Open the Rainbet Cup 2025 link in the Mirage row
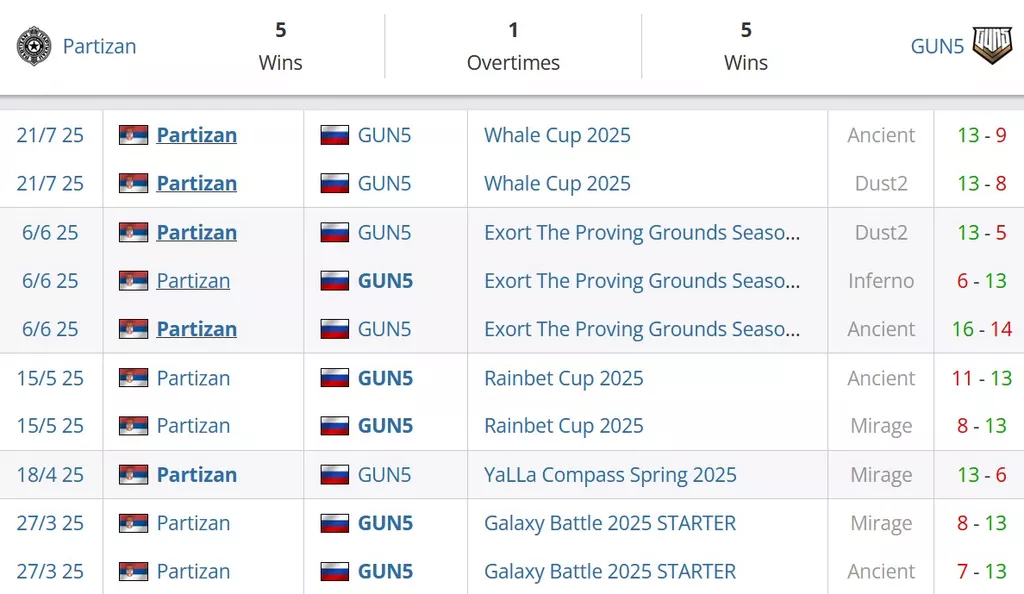 [564, 426]
